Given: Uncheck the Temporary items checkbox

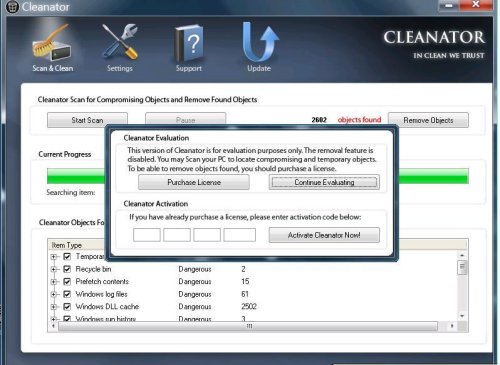Looking at the screenshot, I should (67, 256).
